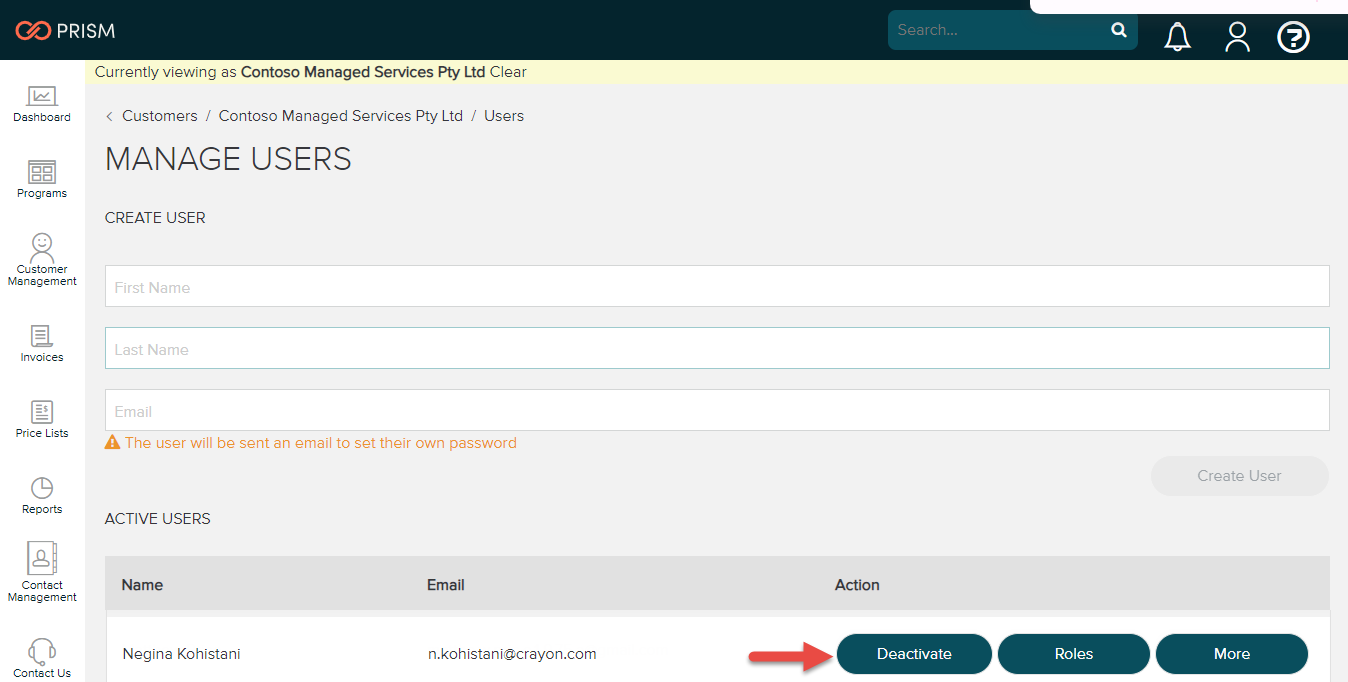Click the PRISM logo in the header
The image size is (1348, 682).
point(65,30)
